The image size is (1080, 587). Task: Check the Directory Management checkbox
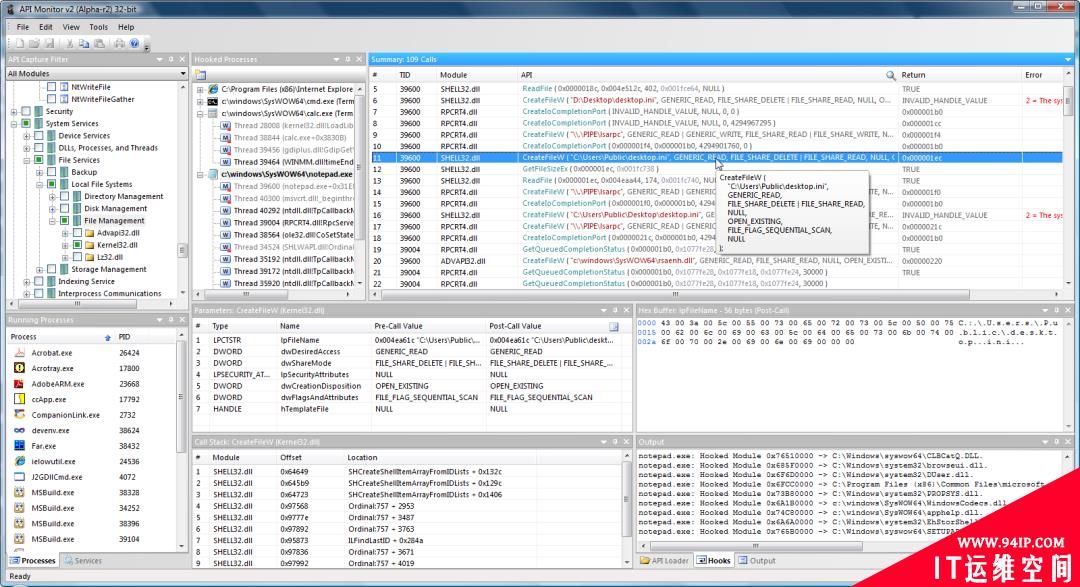[x=65, y=196]
